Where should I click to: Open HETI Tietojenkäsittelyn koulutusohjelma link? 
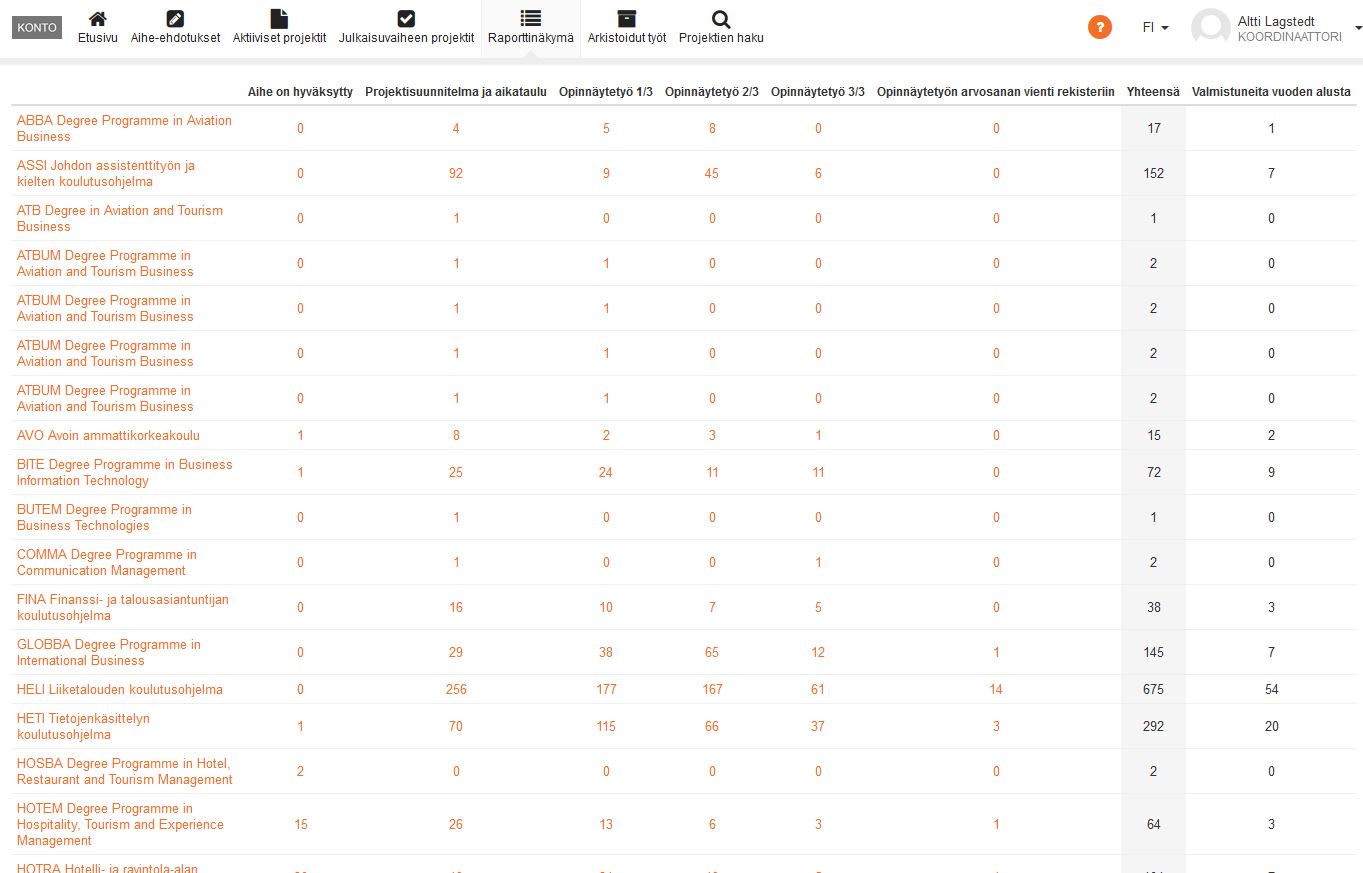(x=83, y=726)
